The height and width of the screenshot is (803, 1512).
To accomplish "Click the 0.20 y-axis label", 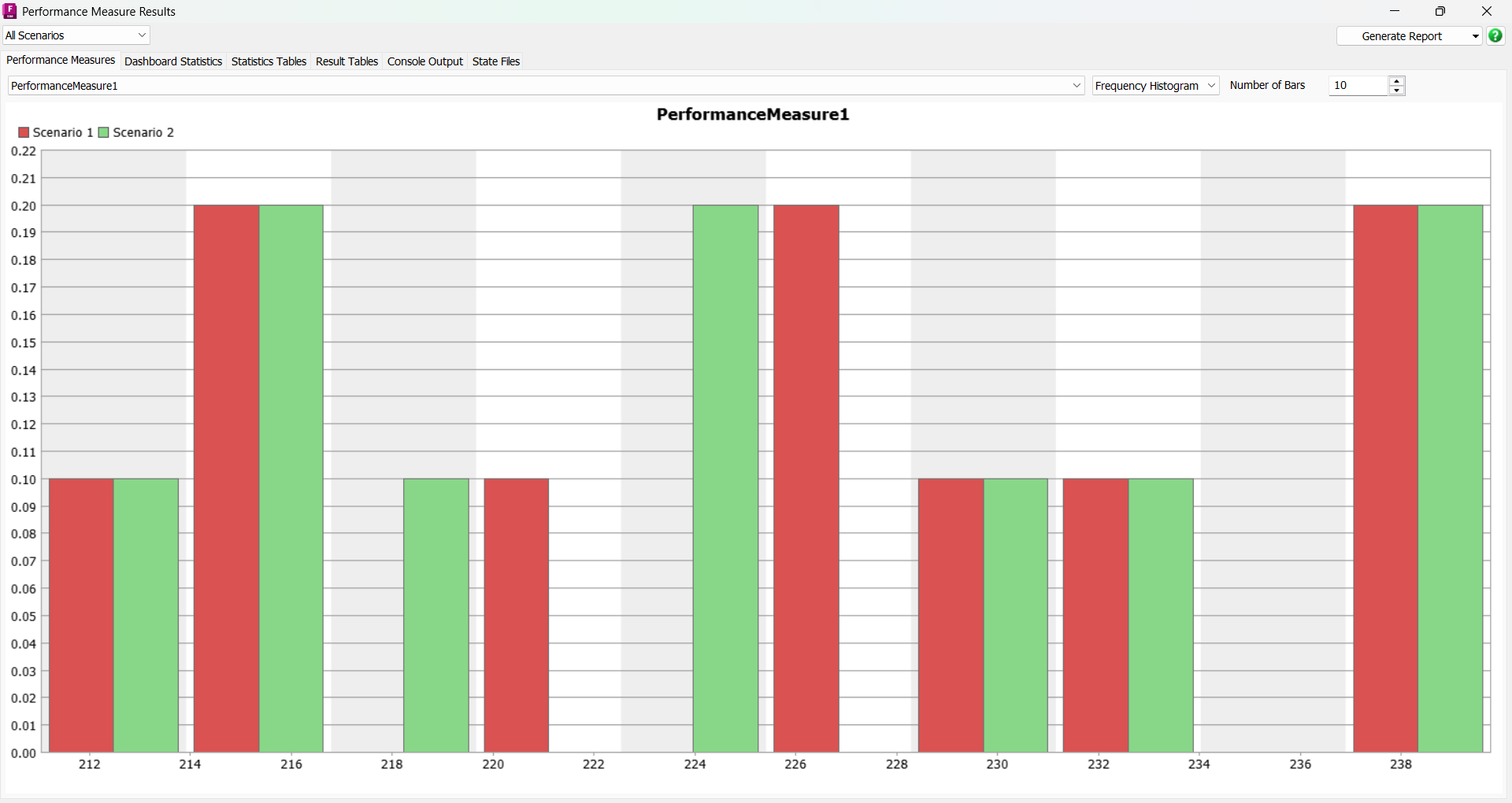I will pyautogui.click(x=24, y=206).
